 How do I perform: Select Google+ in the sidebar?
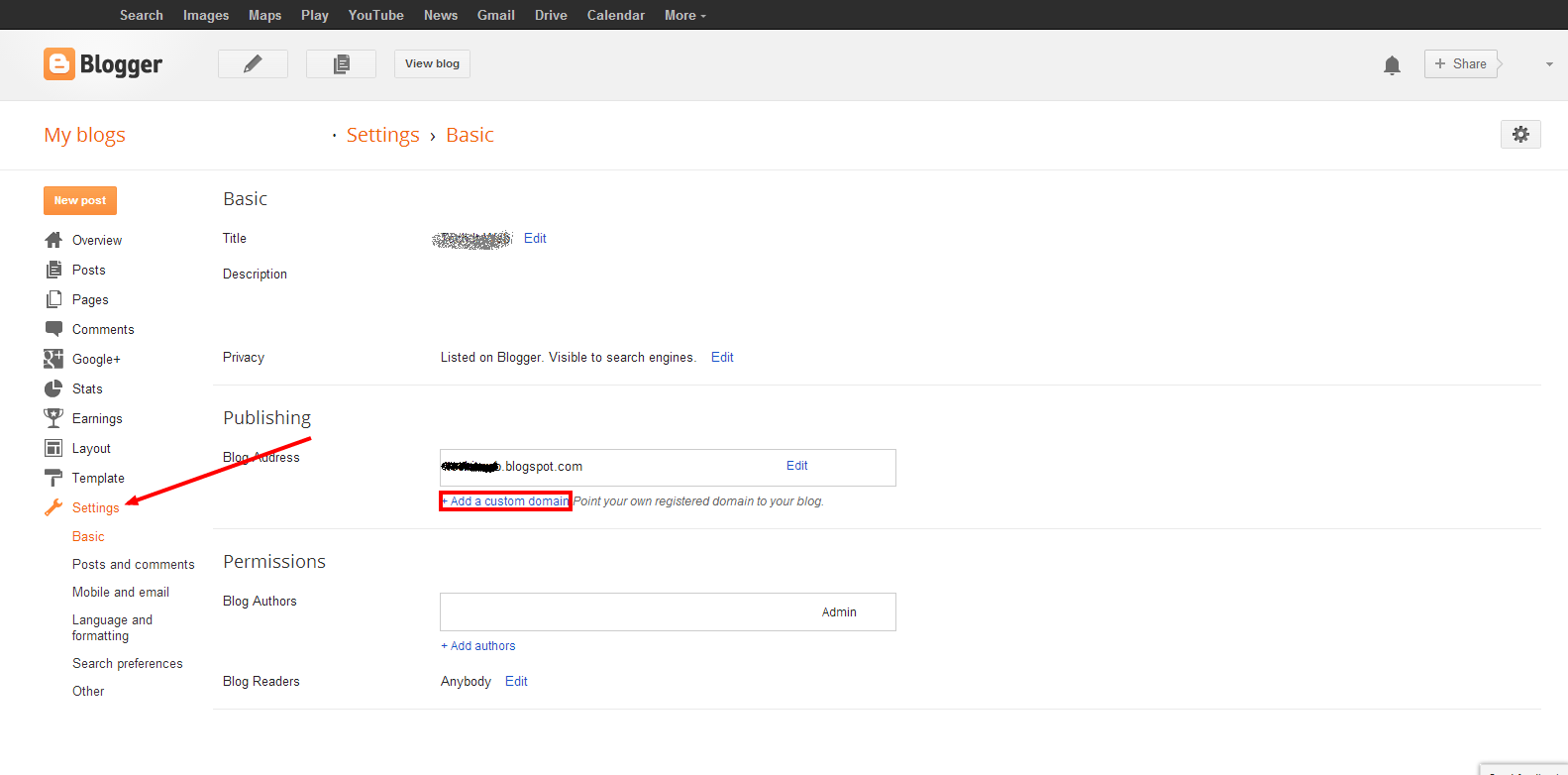[x=96, y=359]
